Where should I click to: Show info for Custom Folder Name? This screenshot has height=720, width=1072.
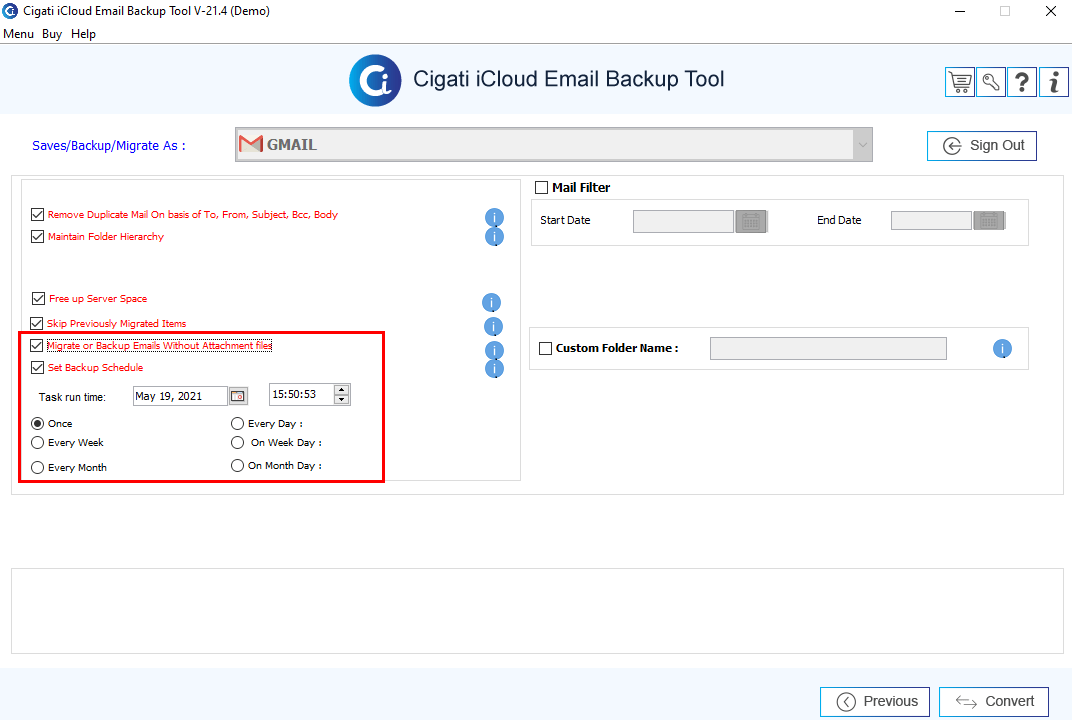[1002, 349]
